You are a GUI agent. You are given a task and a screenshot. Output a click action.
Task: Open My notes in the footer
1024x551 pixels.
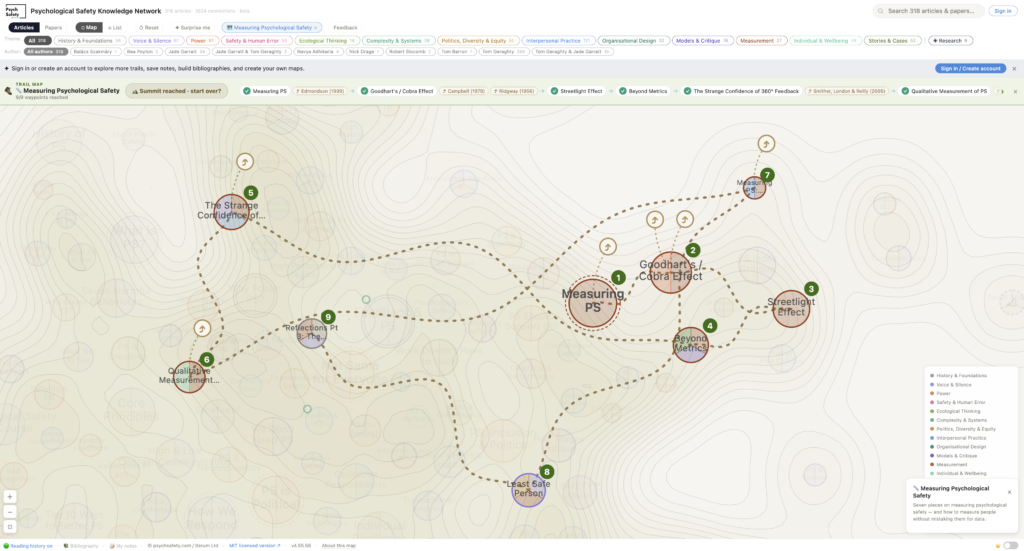[x=123, y=545]
